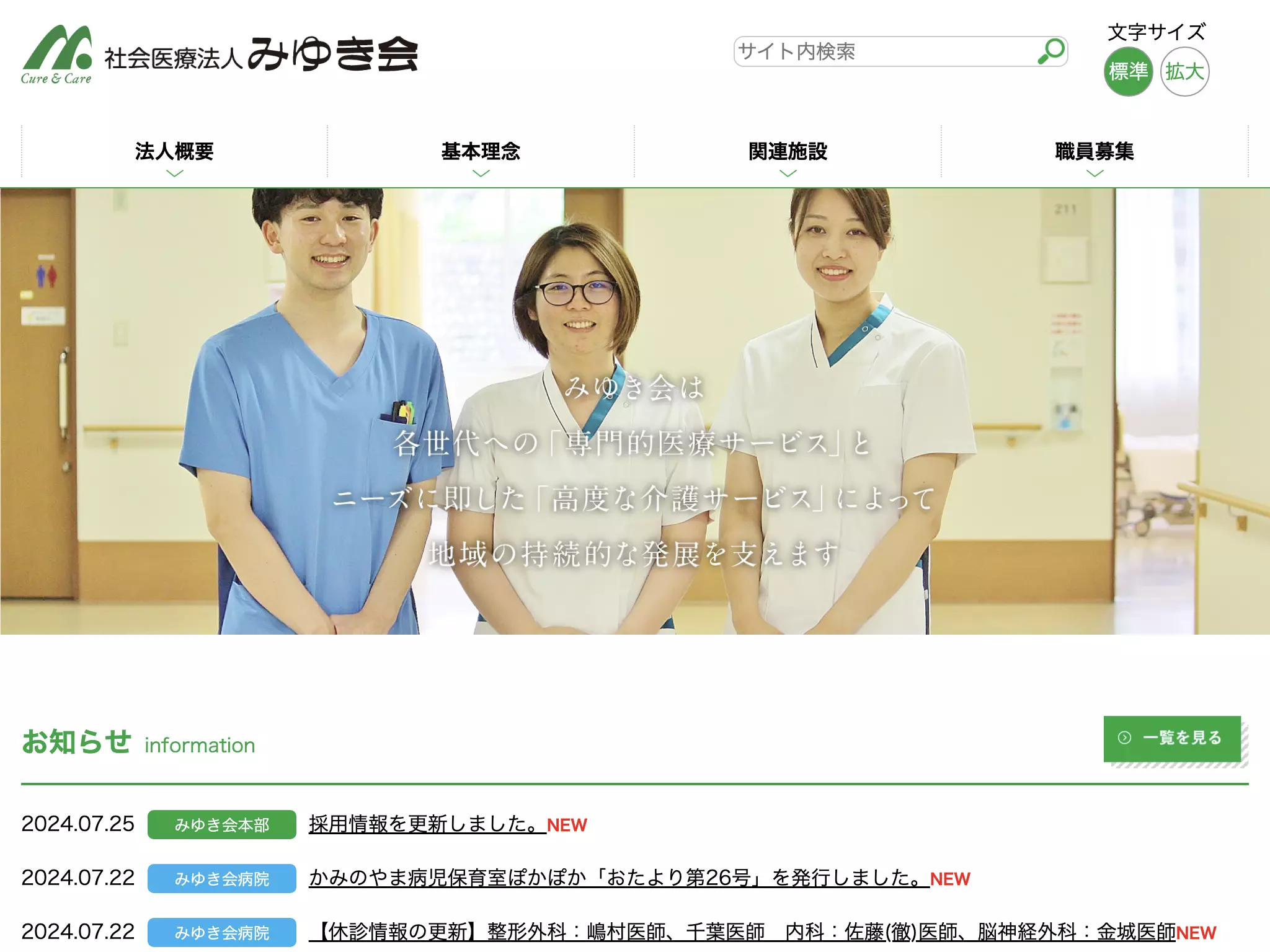The height and width of the screenshot is (952, 1270).
Task: Expand chevron under 法人概要
Action: pos(175,174)
